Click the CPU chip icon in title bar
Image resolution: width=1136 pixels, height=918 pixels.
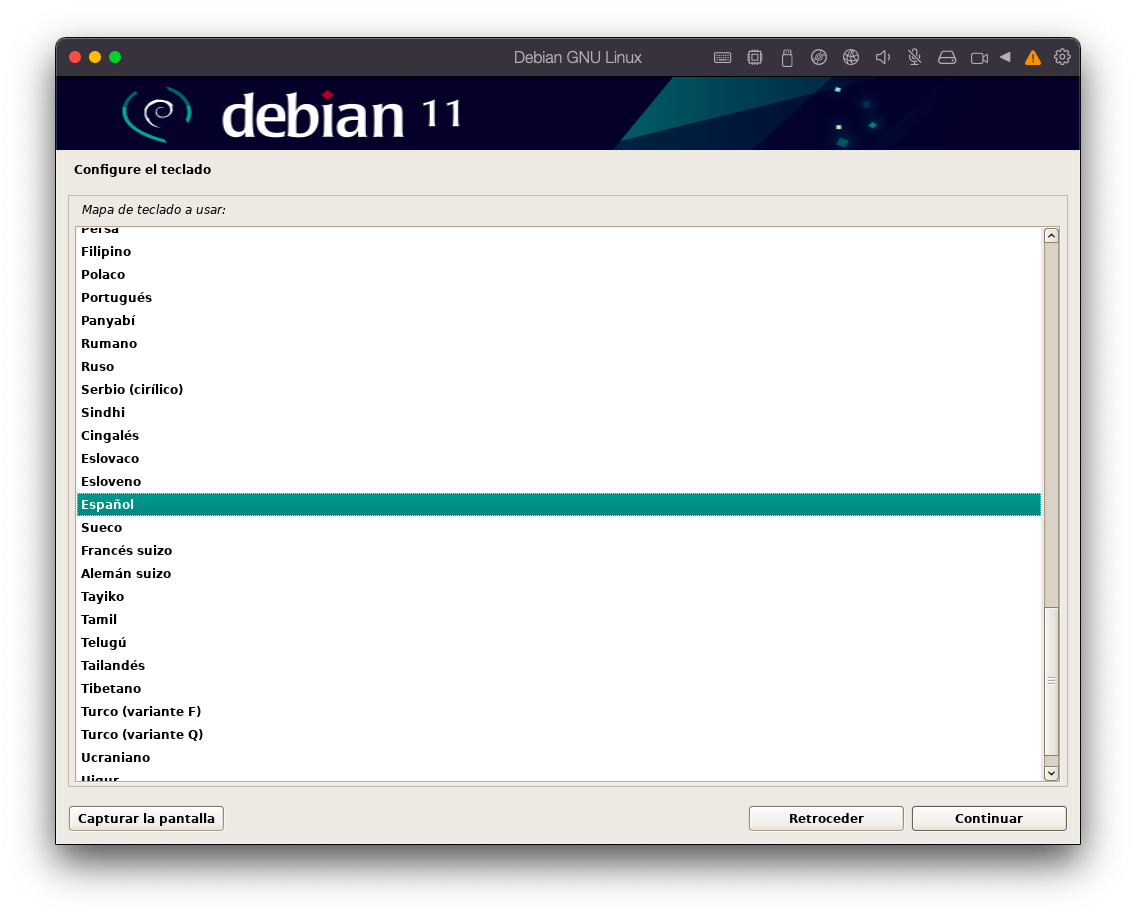pos(755,57)
